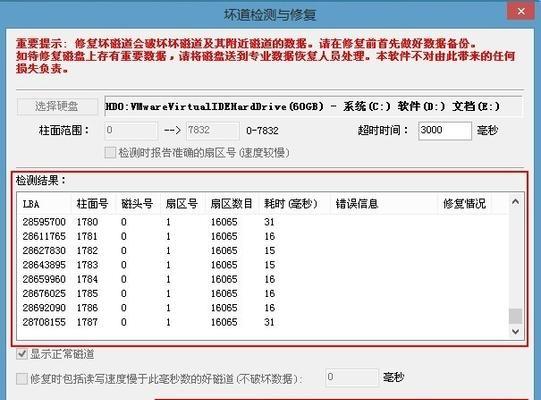Click the start cylinder field showing 0
541x400 pixels.
pyautogui.click(x=131, y=130)
